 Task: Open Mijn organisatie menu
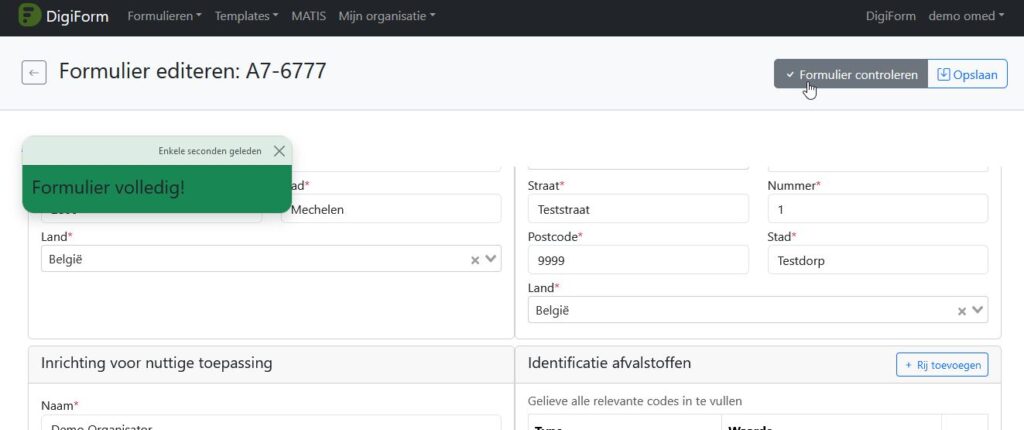[x=386, y=16]
